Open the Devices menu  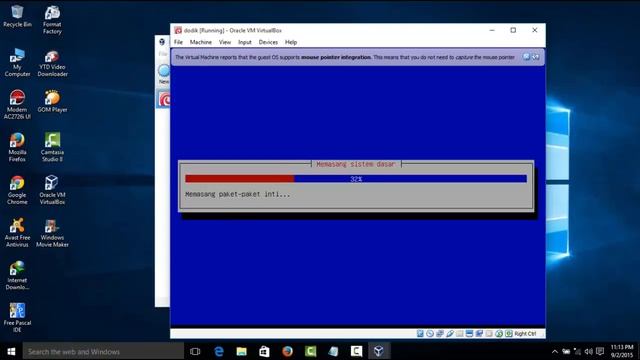point(268,42)
